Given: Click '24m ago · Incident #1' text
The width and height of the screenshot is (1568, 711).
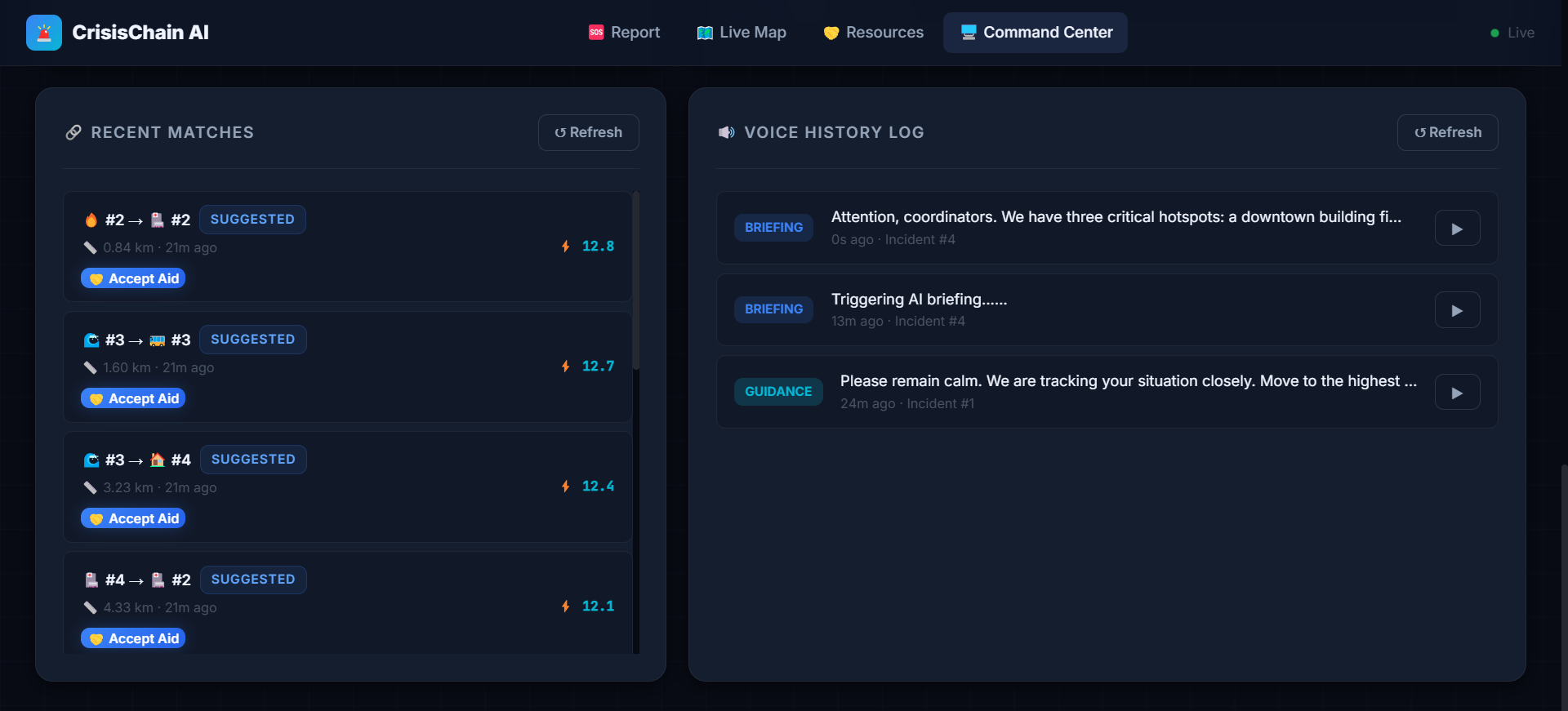Looking at the screenshot, I should coord(906,404).
